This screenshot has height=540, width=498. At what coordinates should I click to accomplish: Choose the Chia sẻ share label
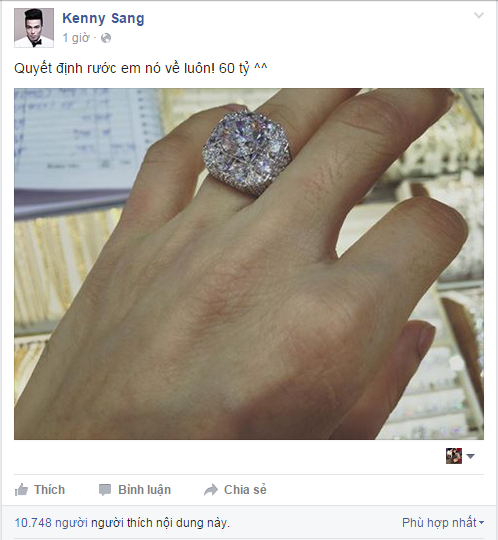pos(245,490)
